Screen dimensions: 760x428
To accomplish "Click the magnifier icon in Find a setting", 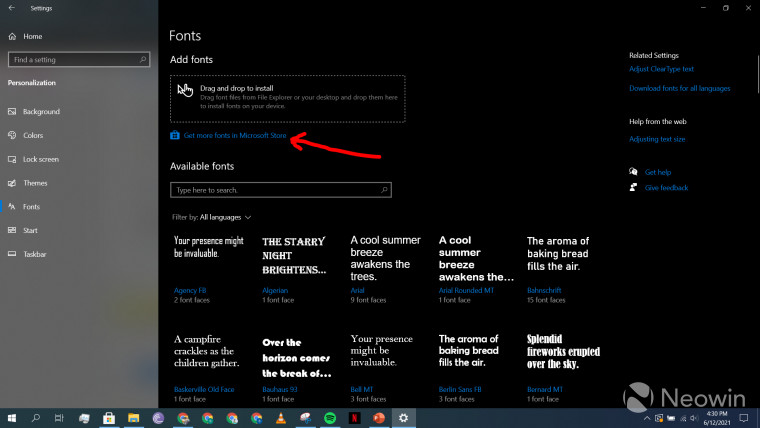I will point(142,60).
